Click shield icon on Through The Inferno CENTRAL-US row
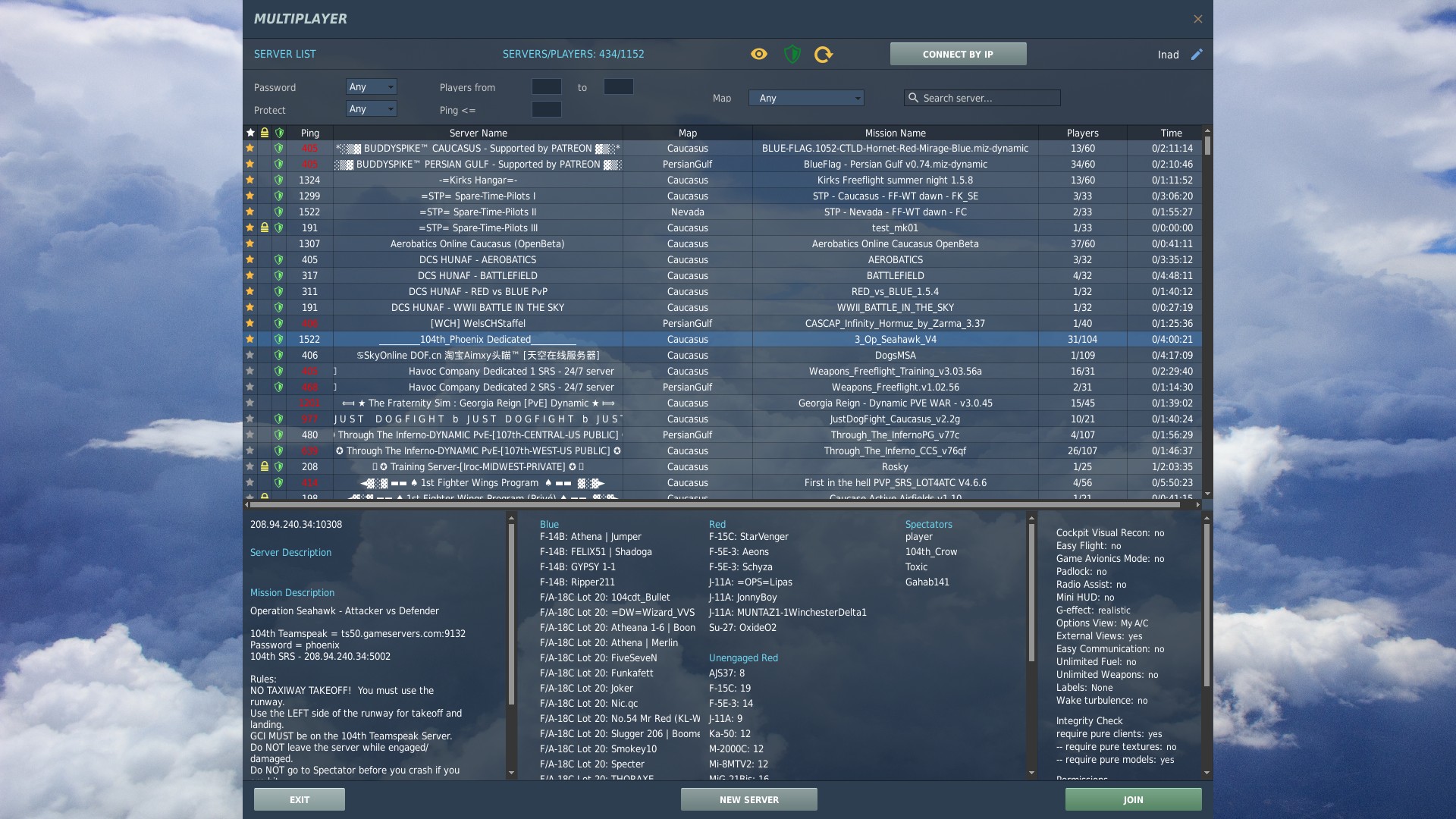1456x819 pixels. coord(279,435)
